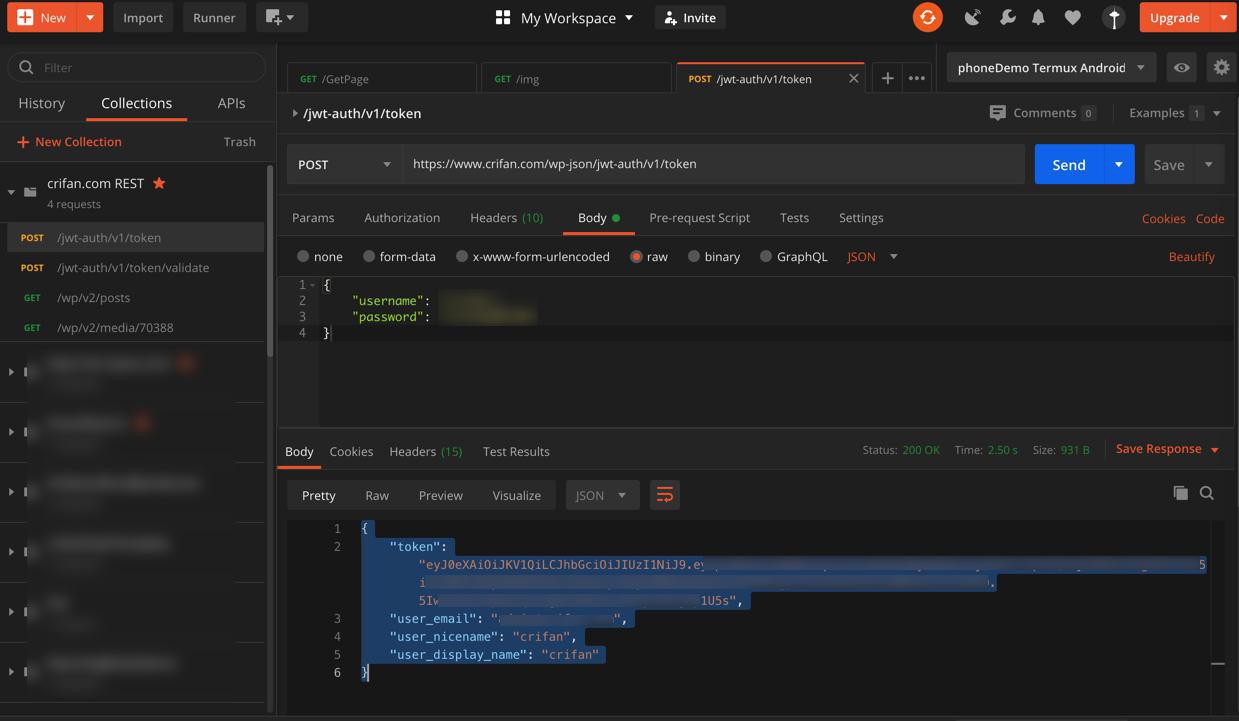Open the response Cookies tab
Screen dimensions: 1239x721
coord(351,451)
